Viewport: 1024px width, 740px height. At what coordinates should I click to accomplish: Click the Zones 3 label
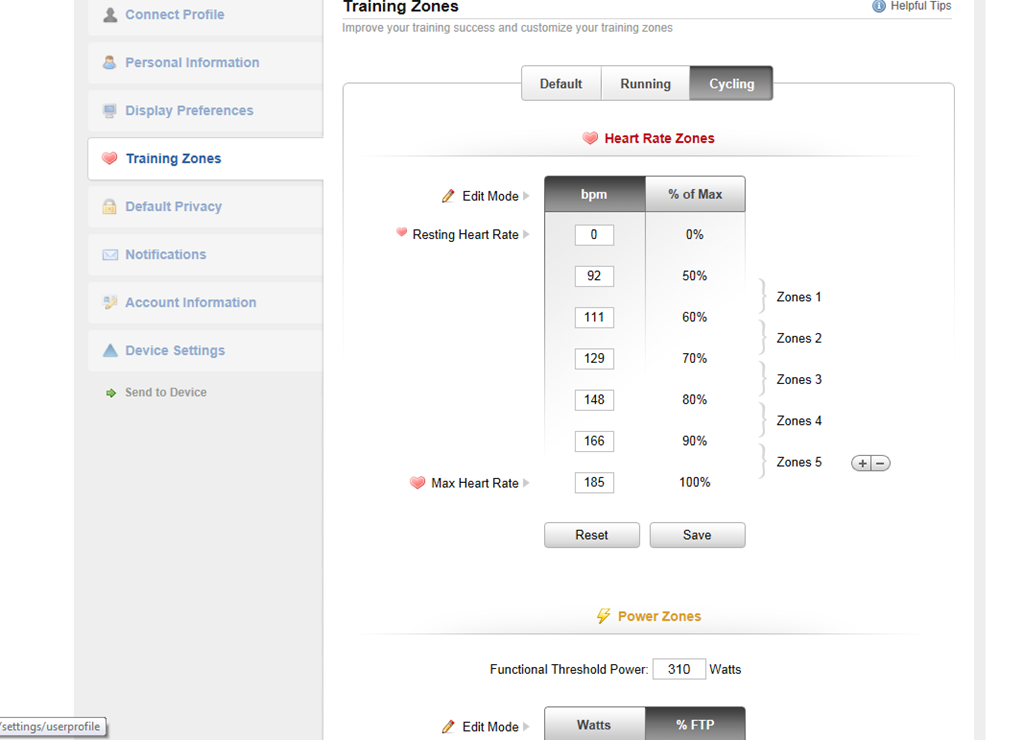point(799,379)
